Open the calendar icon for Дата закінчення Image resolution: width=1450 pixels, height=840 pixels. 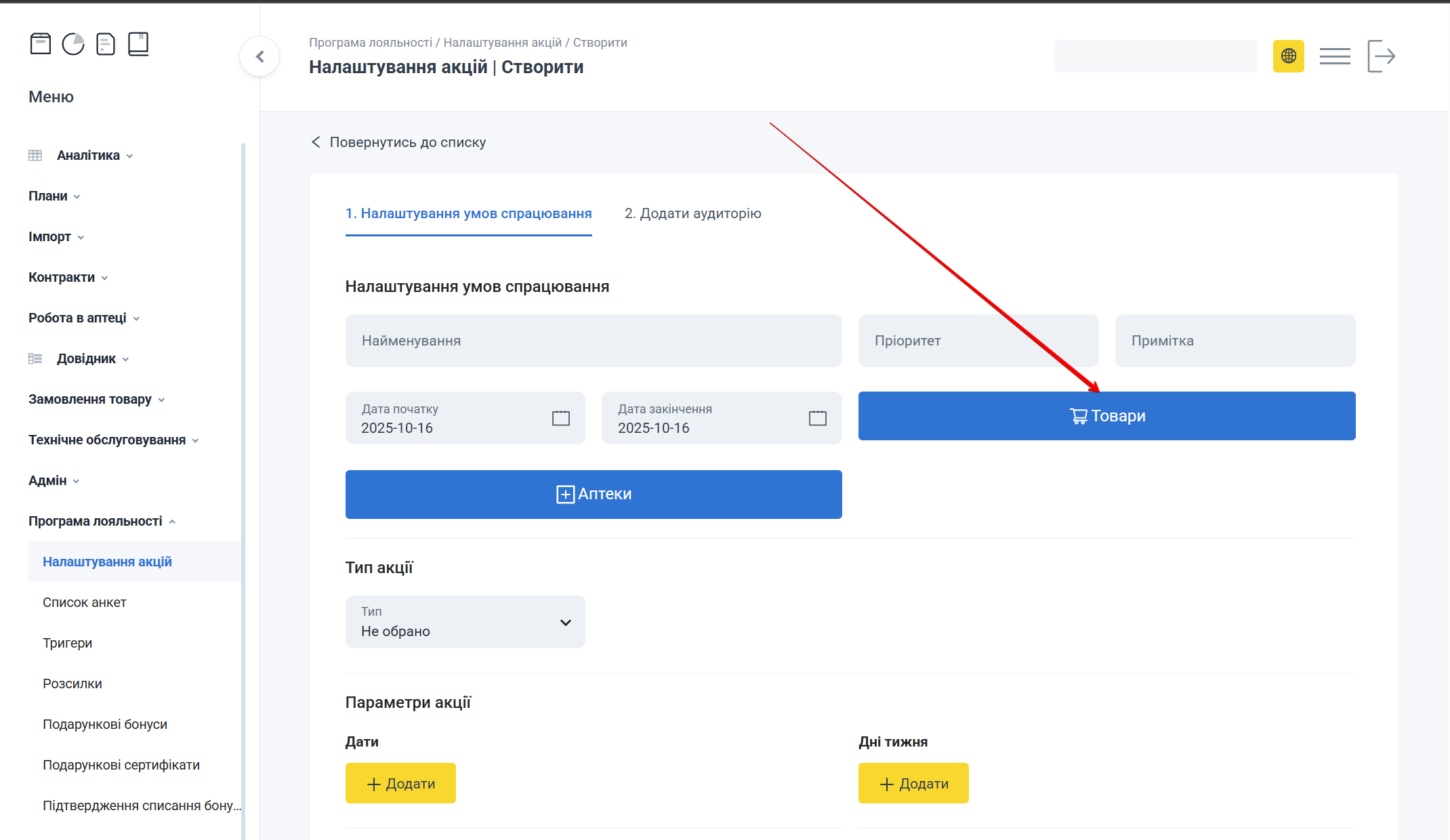coord(817,418)
